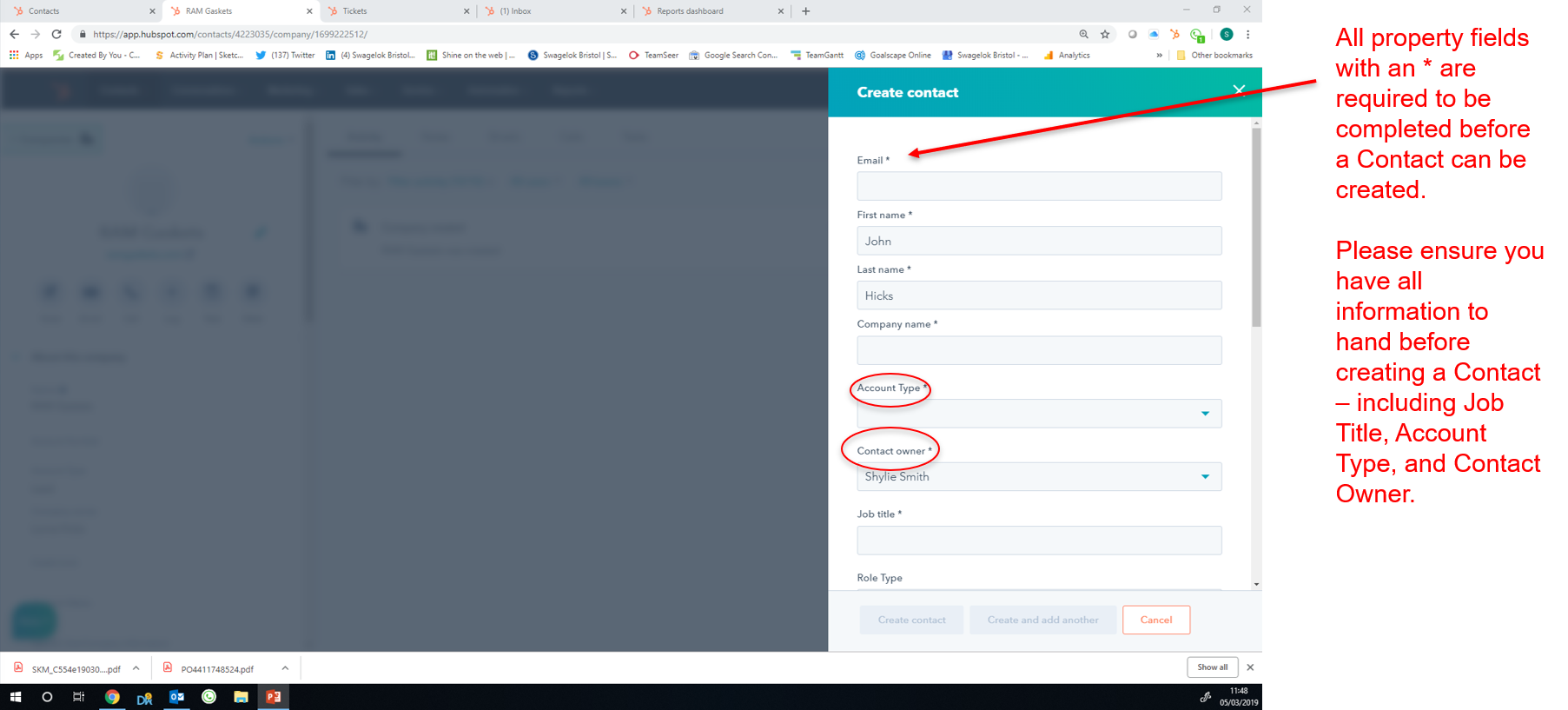Expand the overflow bookmarks chevron
The width and height of the screenshot is (1568, 710).
point(1159,56)
